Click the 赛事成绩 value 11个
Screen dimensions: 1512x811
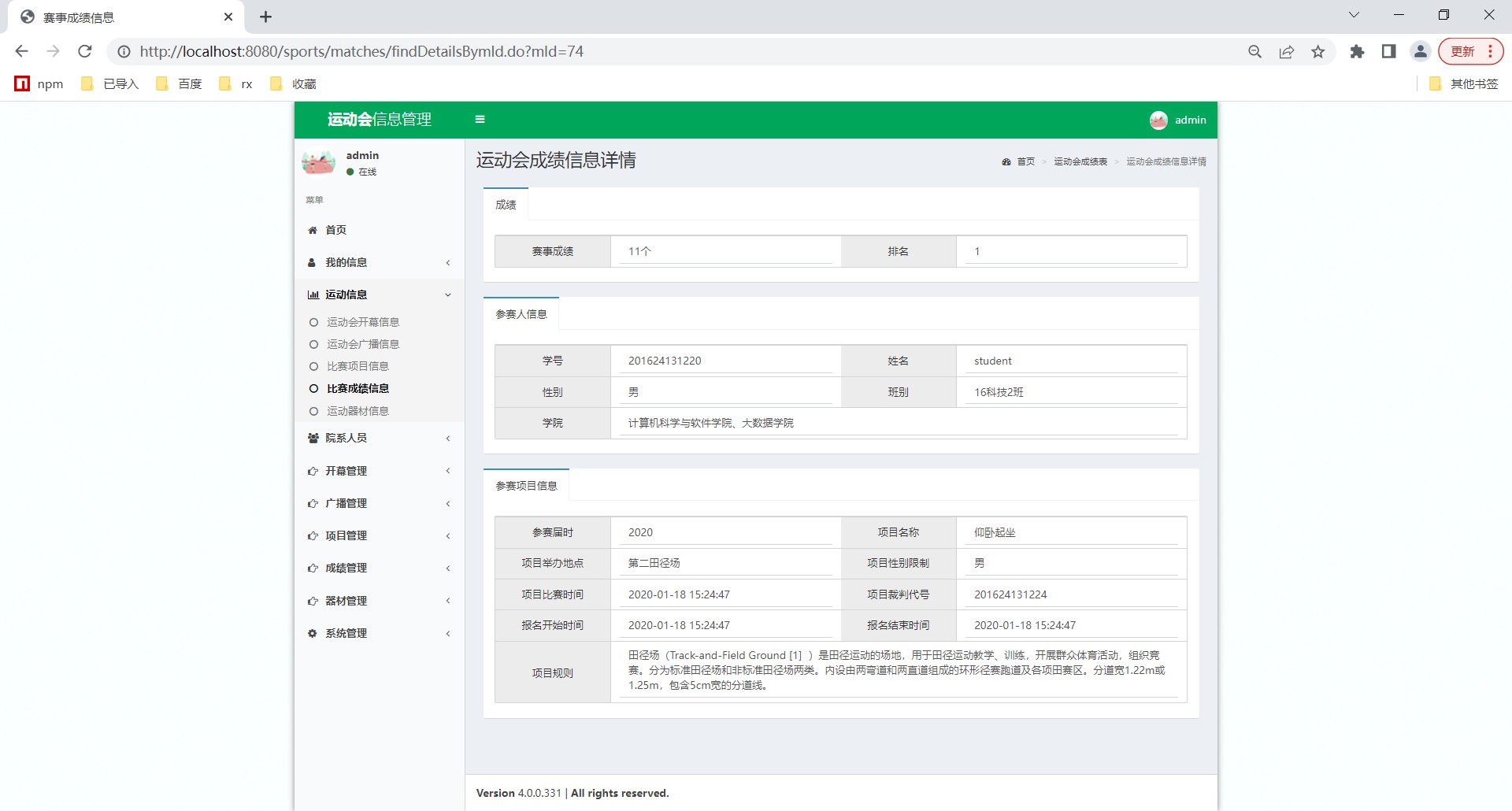click(639, 251)
